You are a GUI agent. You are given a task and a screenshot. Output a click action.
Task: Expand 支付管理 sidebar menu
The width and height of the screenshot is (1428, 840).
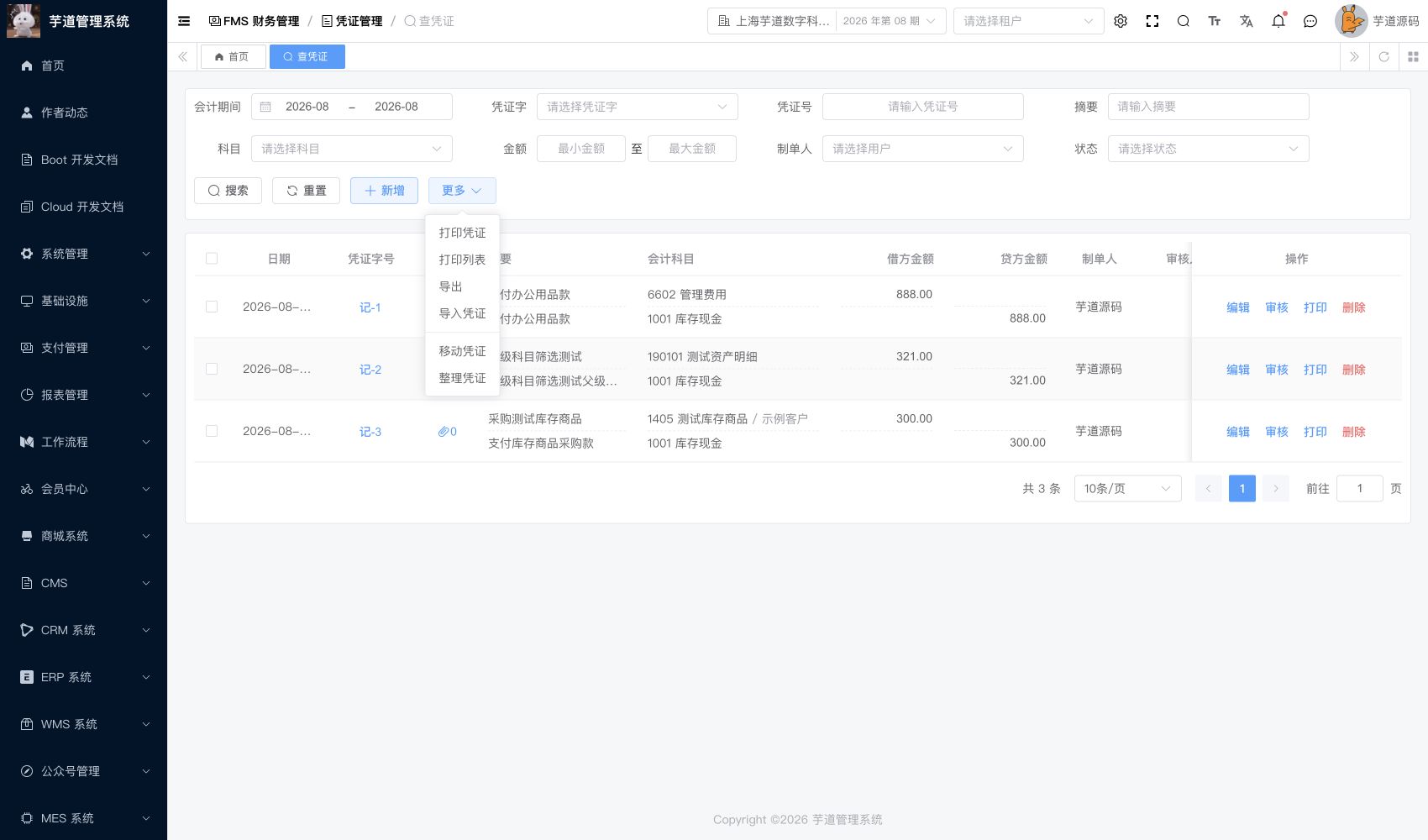pos(83,348)
